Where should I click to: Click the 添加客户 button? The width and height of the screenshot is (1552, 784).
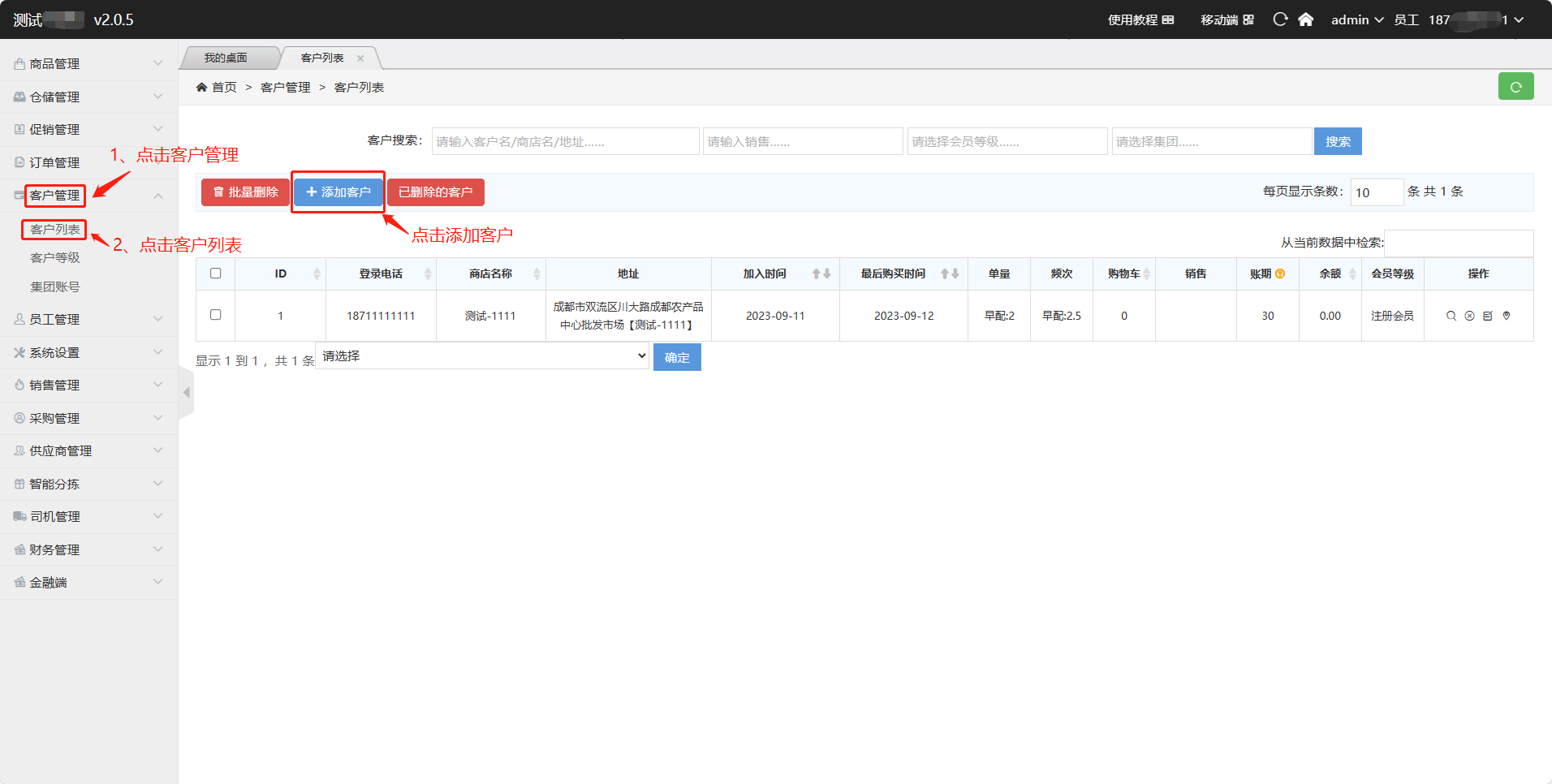338,192
